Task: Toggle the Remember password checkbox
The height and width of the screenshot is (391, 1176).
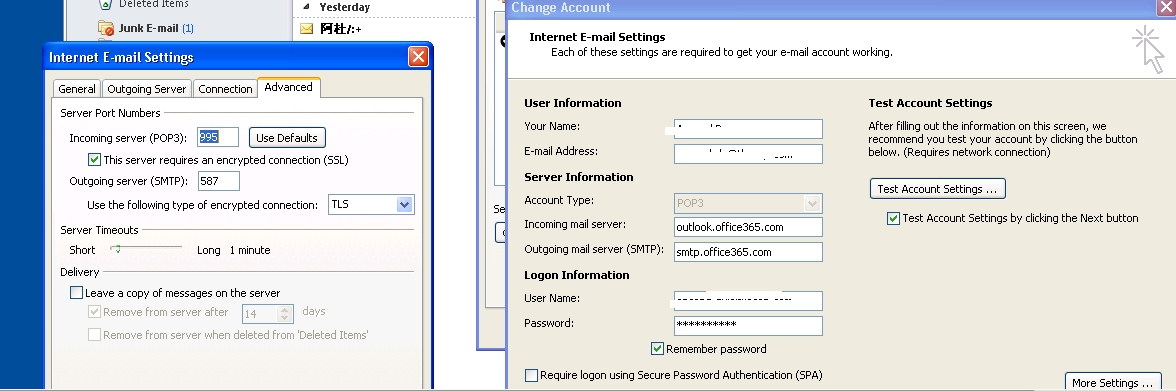Action: (x=657, y=348)
